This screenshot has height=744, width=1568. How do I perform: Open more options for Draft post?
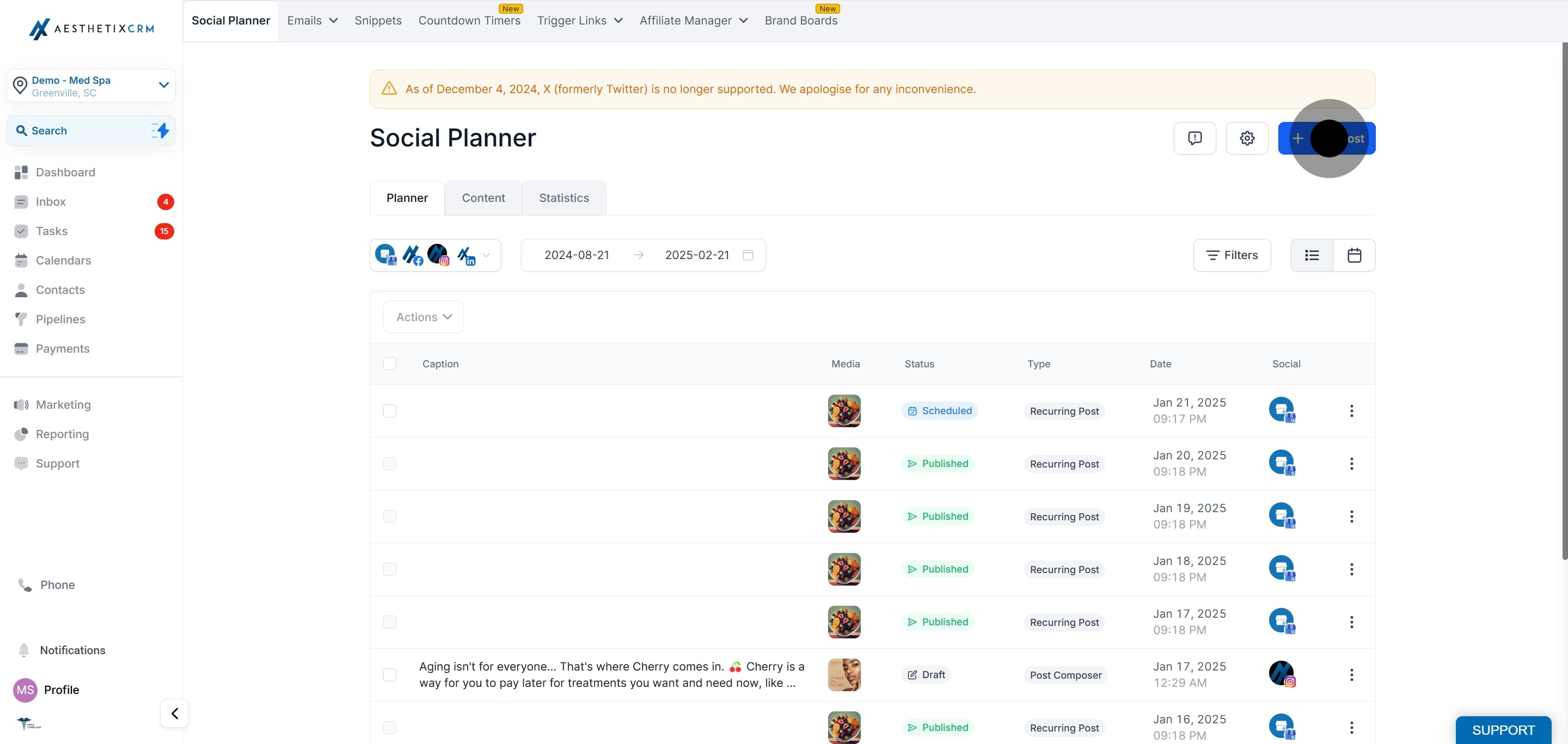point(1351,675)
